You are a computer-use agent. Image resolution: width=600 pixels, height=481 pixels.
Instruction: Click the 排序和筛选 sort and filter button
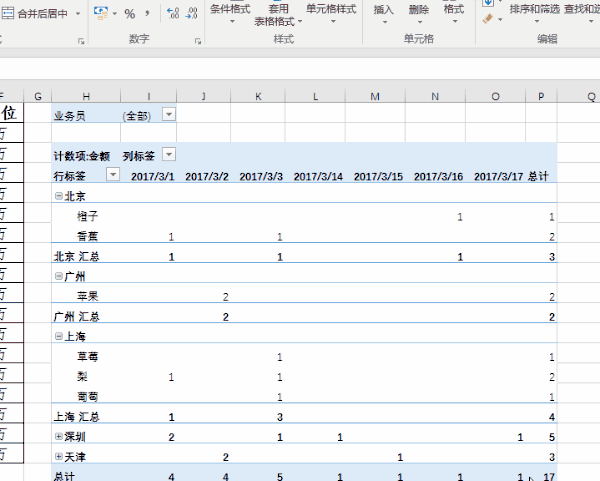[533, 9]
